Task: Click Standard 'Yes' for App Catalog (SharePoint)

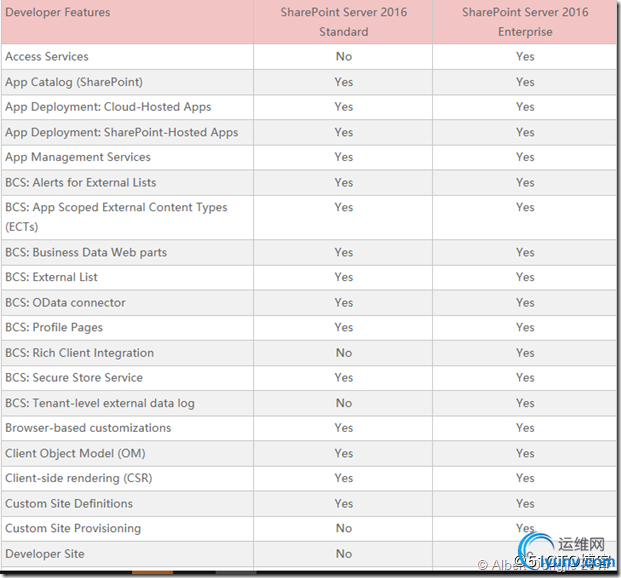Action: (343, 82)
